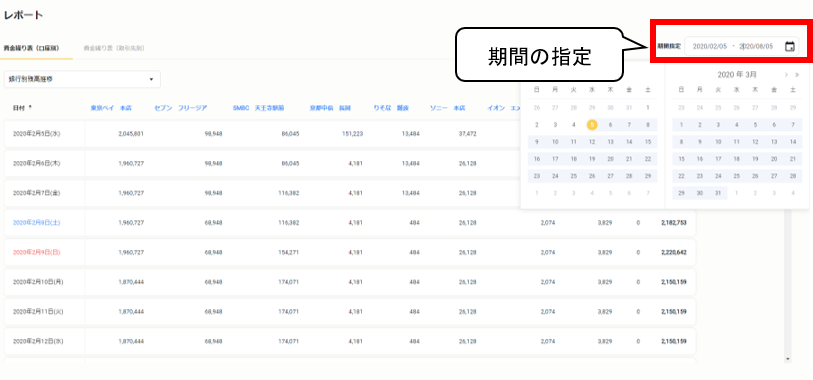Select value 1,870,444 in February 10 row
This screenshot has height=380, width=813.
(x=131, y=282)
